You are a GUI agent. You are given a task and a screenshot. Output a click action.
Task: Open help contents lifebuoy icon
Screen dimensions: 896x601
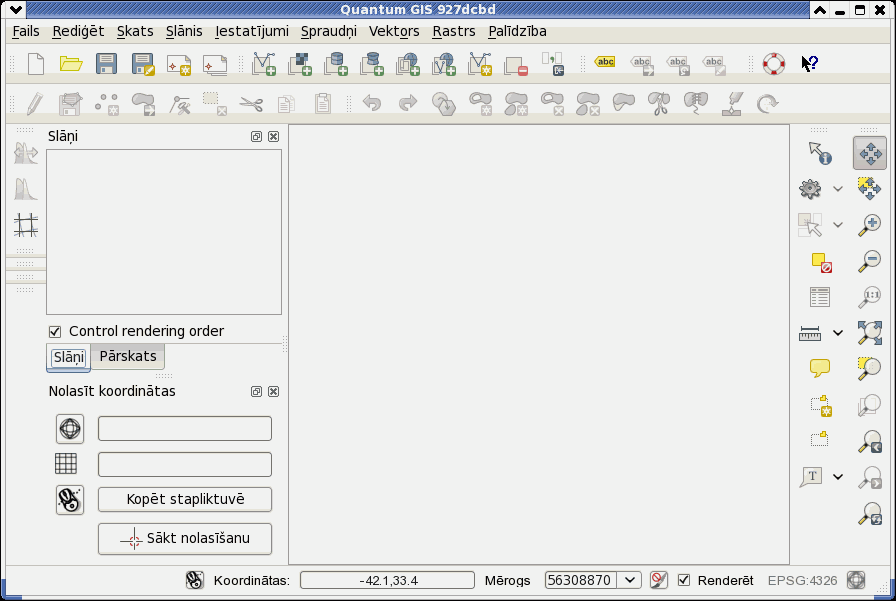774,64
